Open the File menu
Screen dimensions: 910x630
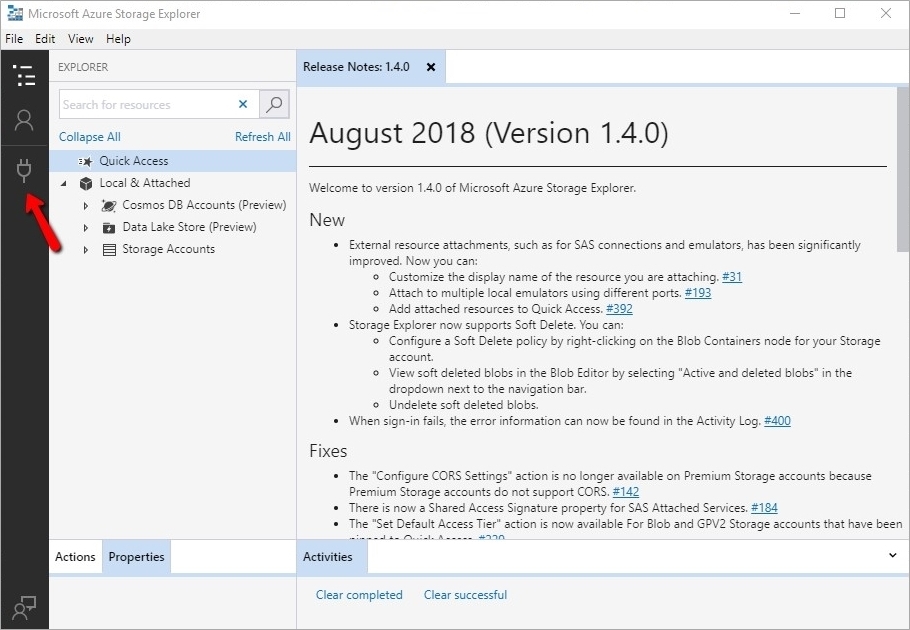[x=14, y=39]
